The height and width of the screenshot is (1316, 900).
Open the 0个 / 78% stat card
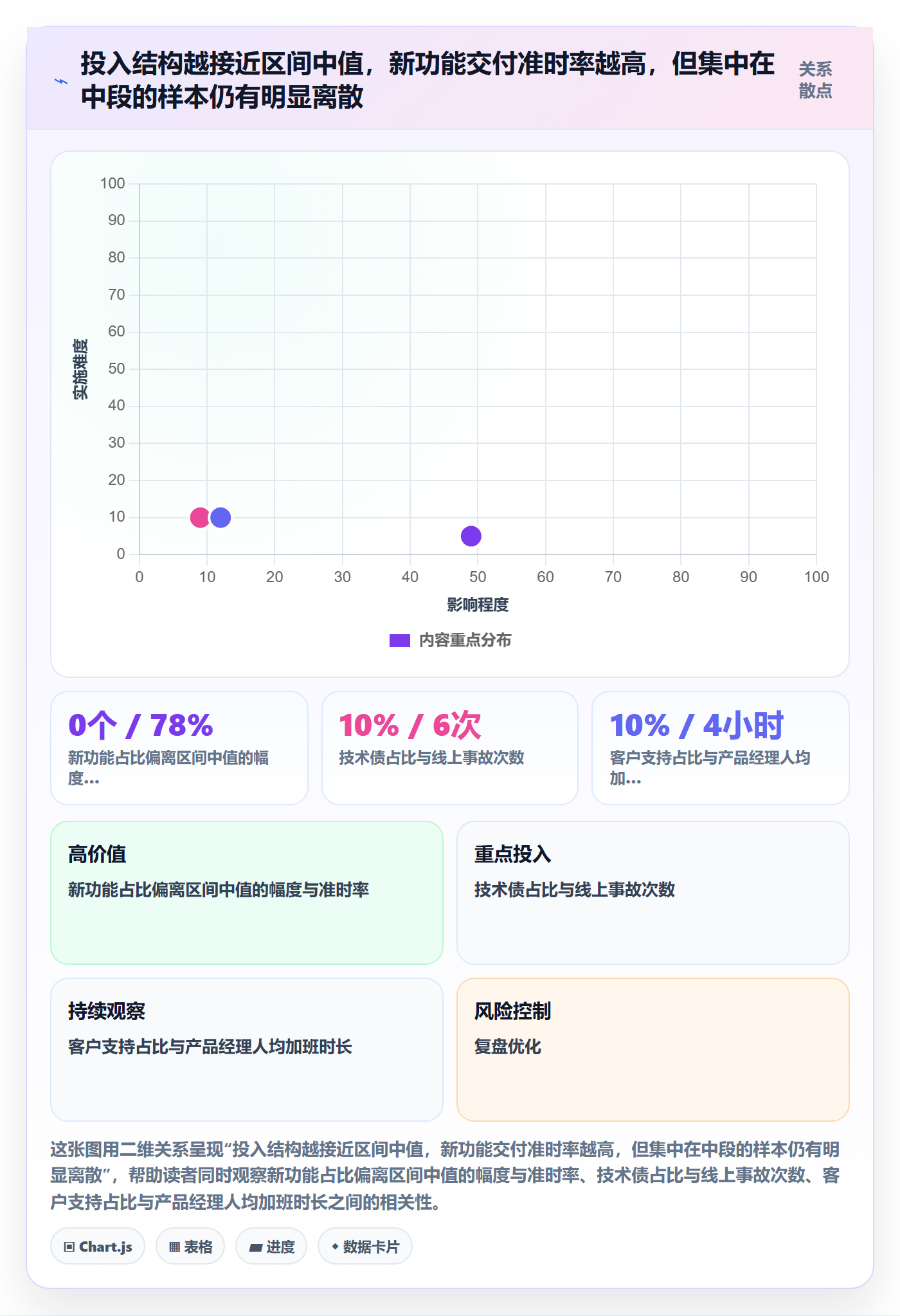[179, 748]
